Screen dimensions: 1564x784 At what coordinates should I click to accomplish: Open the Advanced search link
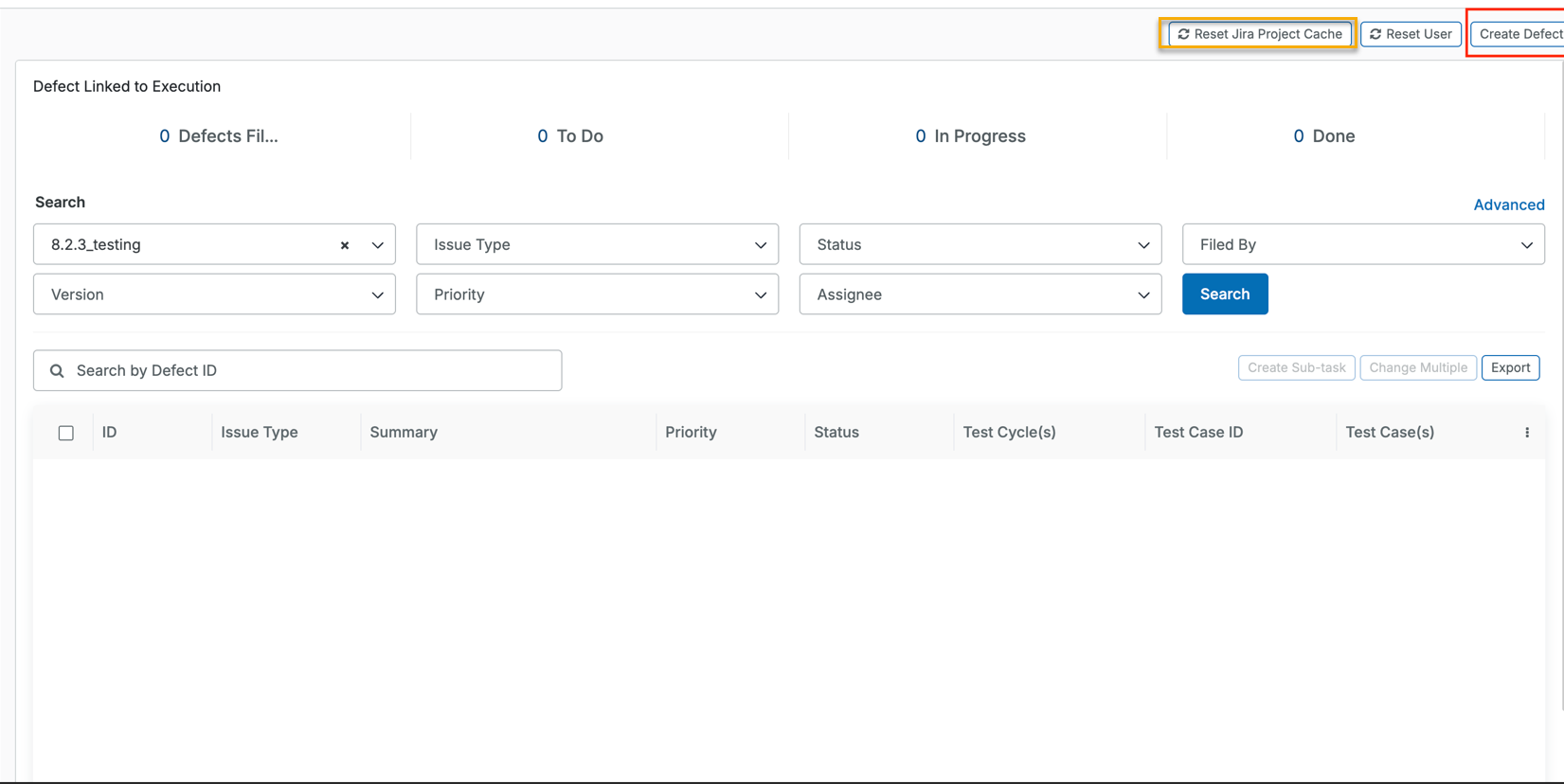[1508, 205]
